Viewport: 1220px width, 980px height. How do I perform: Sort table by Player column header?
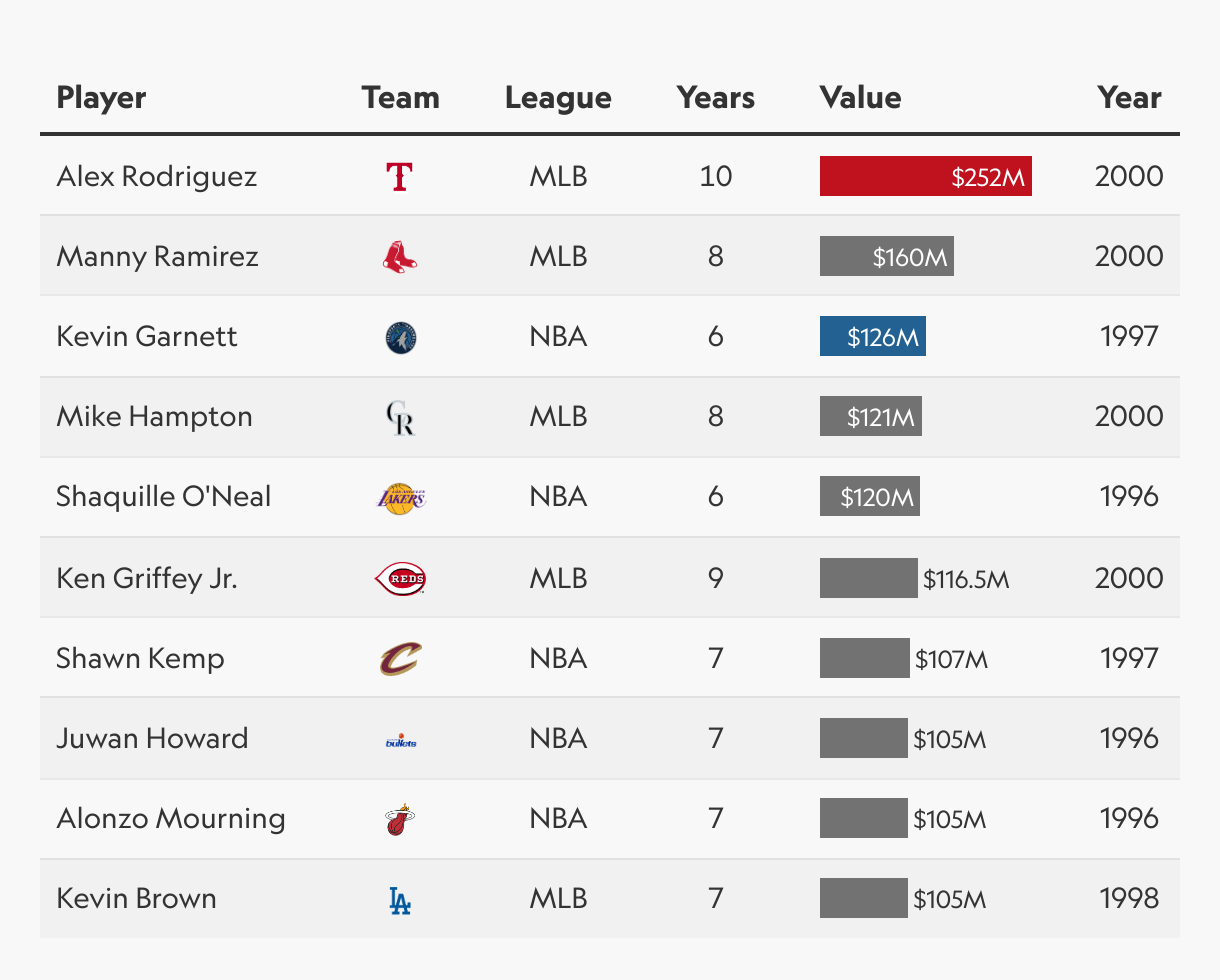(101, 98)
